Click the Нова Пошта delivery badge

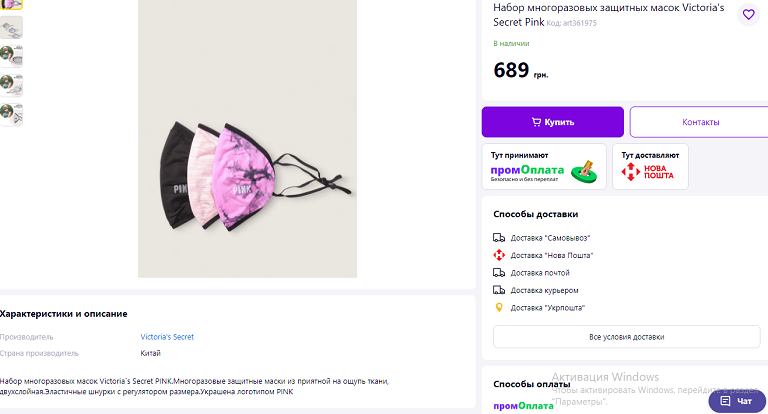(x=650, y=167)
